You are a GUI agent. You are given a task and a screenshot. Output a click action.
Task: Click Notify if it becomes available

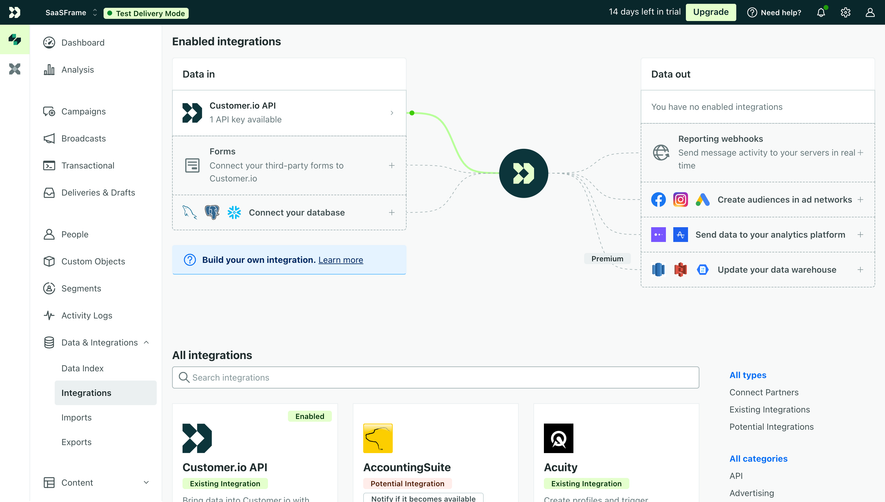[423, 498]
